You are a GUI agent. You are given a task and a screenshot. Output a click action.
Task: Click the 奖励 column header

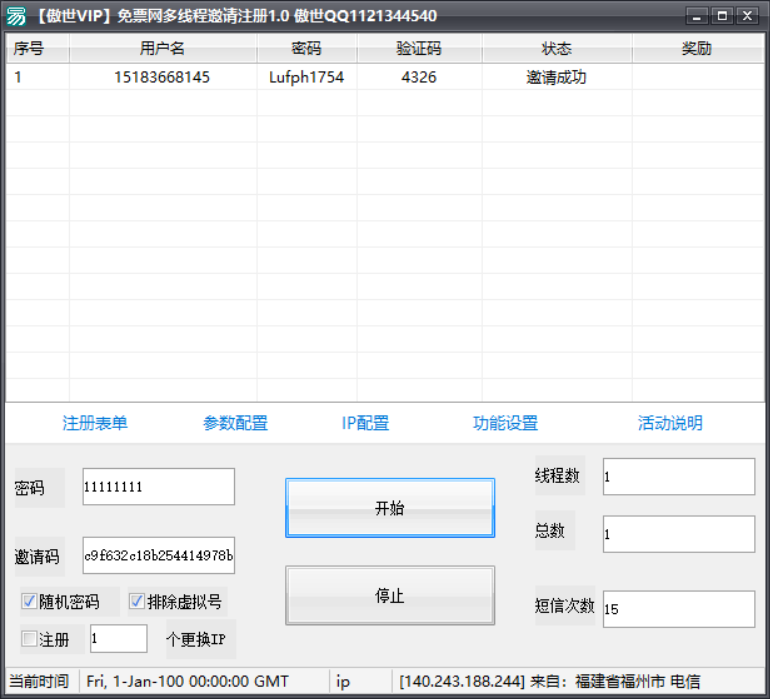697,48
